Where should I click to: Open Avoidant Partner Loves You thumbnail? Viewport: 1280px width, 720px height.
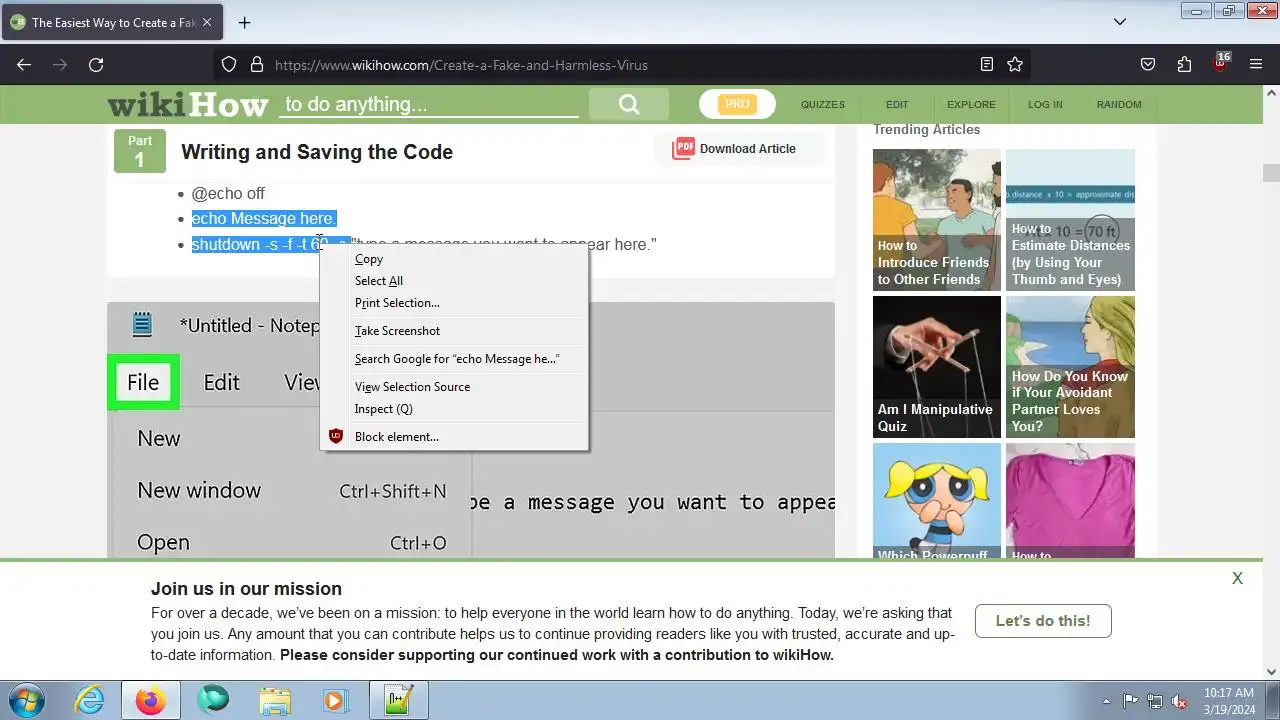[x=1070, y=367]
